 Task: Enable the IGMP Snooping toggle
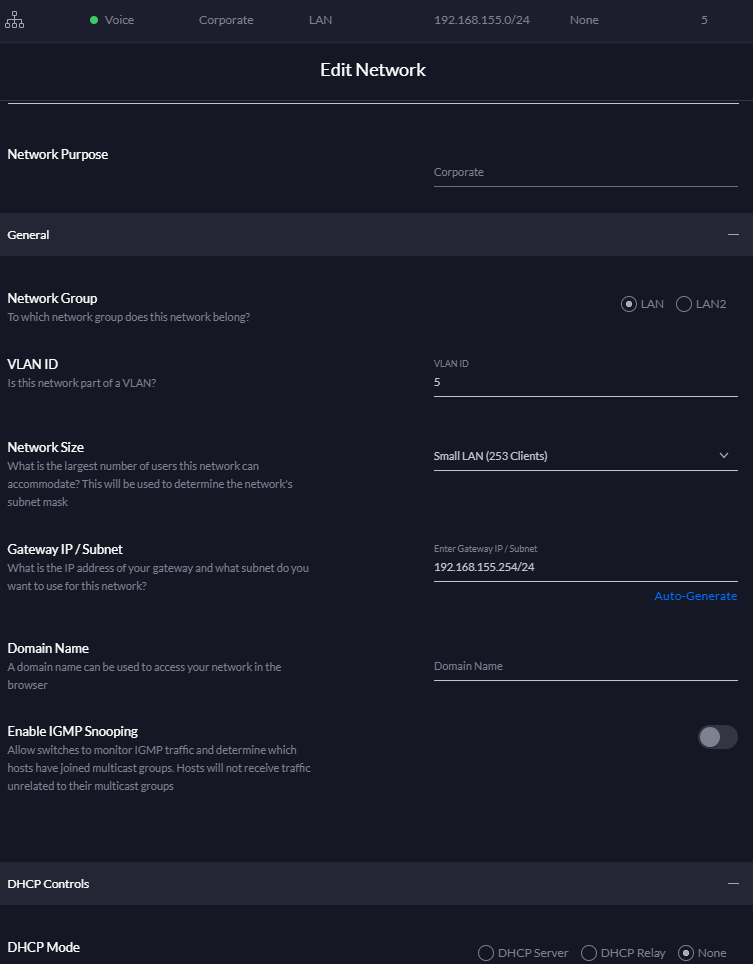pos(717,737)
